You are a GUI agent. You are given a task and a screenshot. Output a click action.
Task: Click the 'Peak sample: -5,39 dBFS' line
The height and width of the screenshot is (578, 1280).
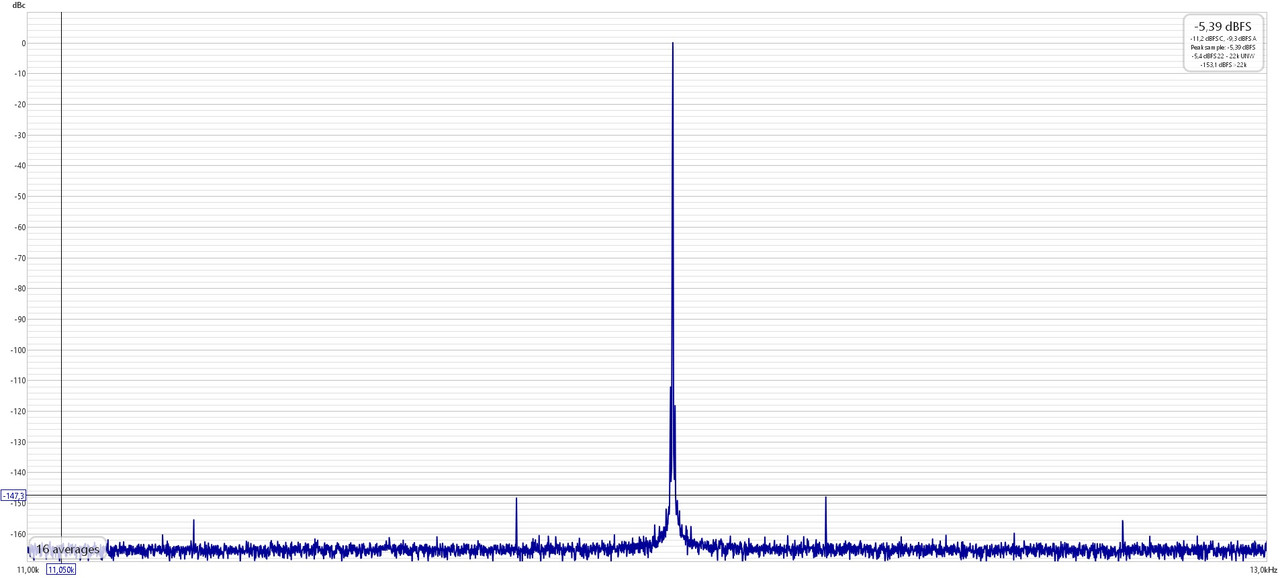[x=1222, y=47]
